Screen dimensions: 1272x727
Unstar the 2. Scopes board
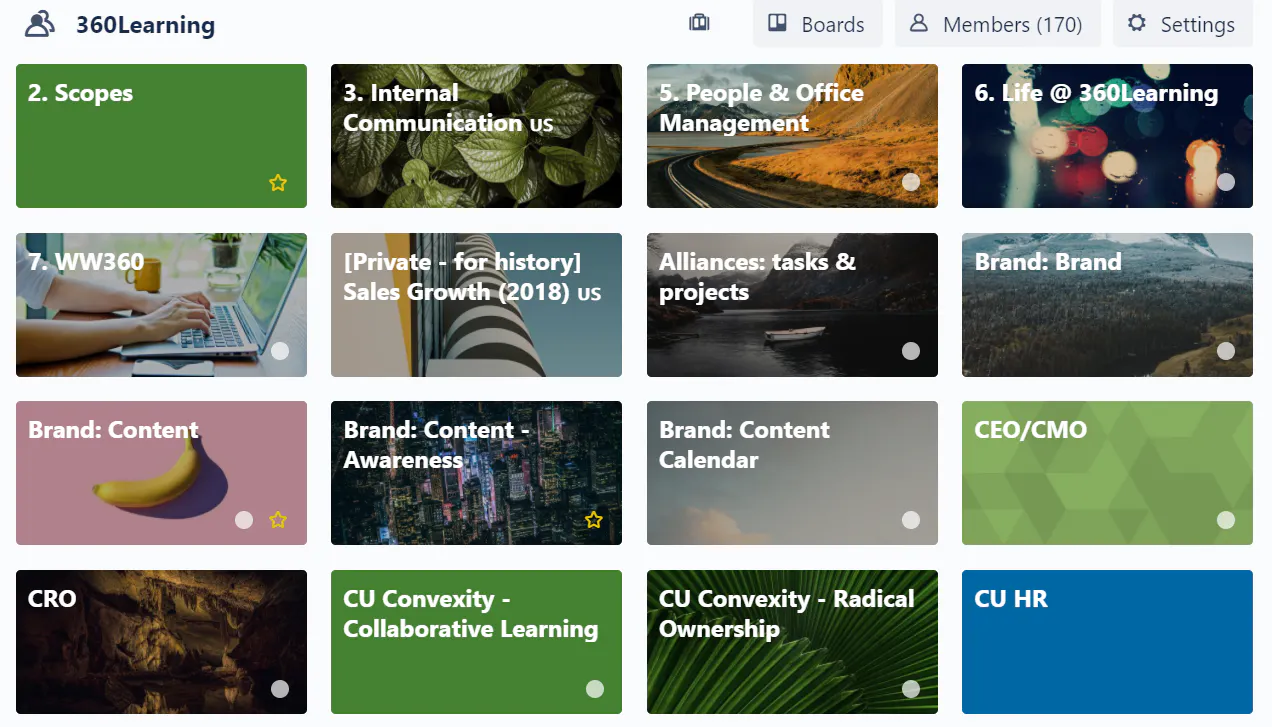point(278,183)
